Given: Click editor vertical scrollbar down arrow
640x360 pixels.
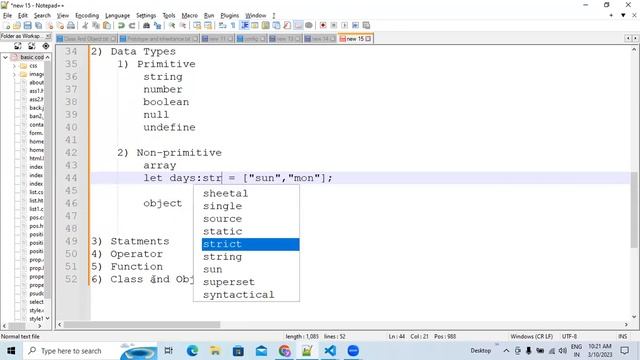Looking at the screenshot, I should [x=634, y=316].
